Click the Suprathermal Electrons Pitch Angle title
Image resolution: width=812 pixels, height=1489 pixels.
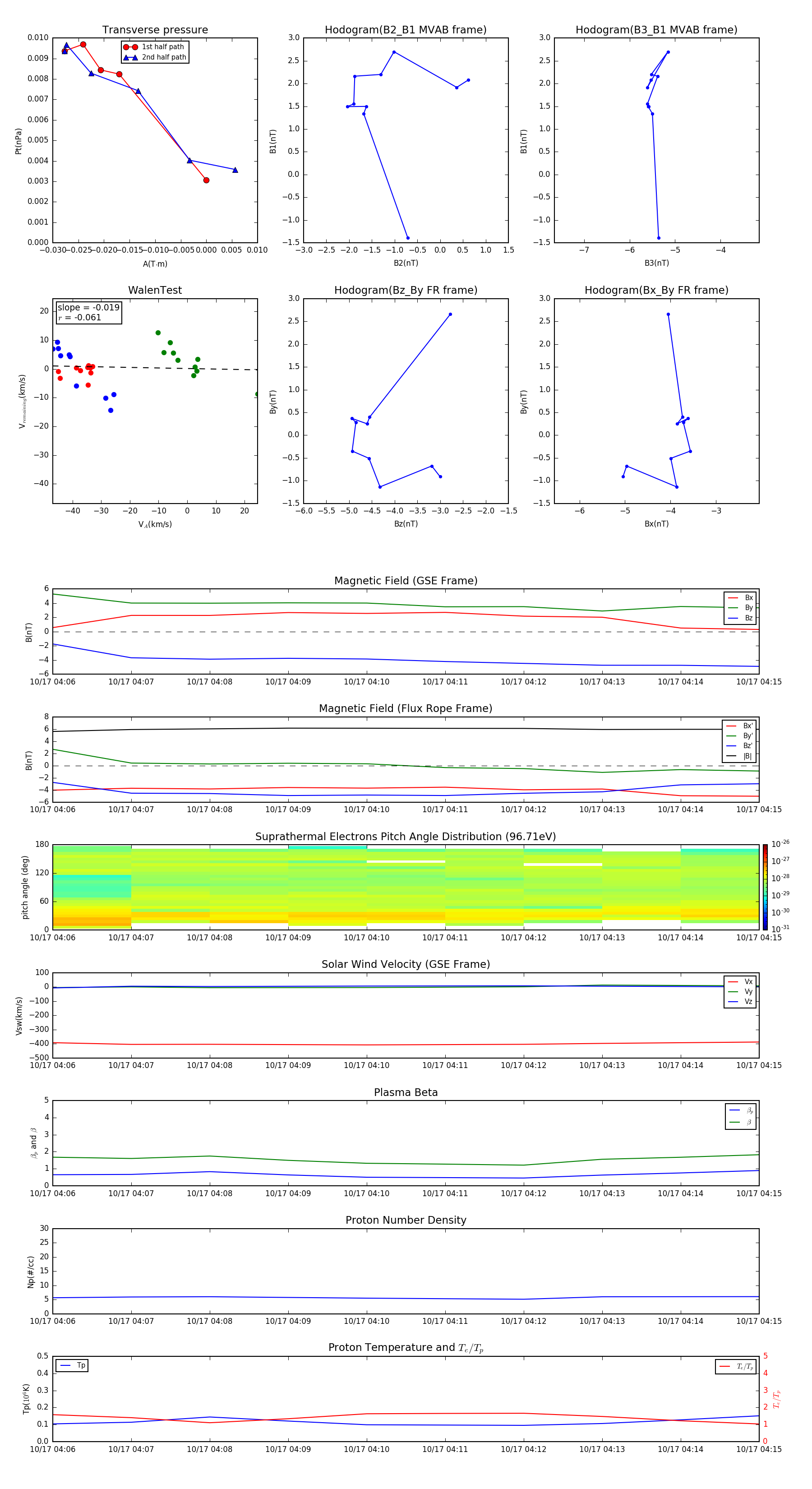(x=406, y=837)
